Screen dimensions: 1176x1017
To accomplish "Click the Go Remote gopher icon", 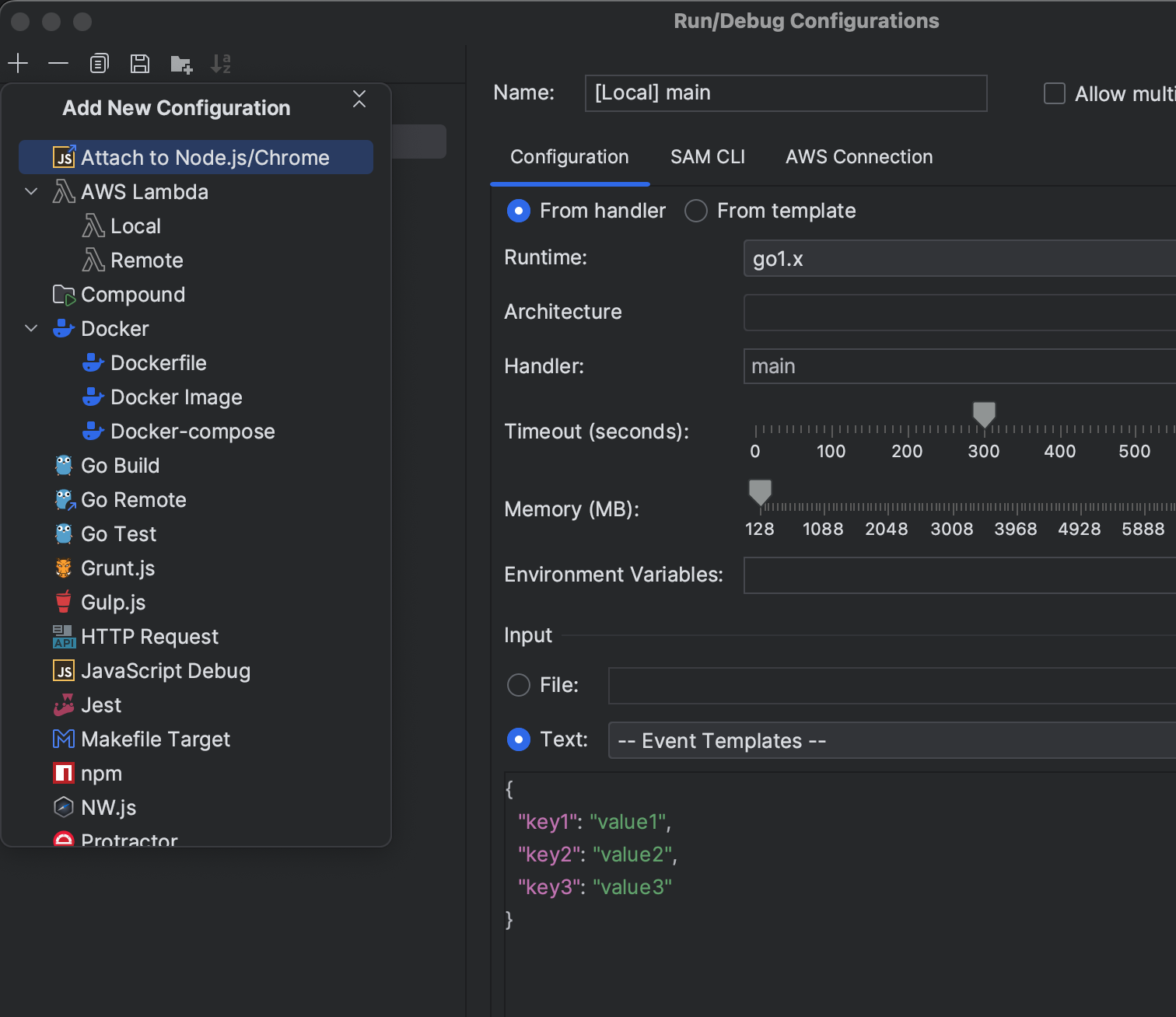I will 64,499.
